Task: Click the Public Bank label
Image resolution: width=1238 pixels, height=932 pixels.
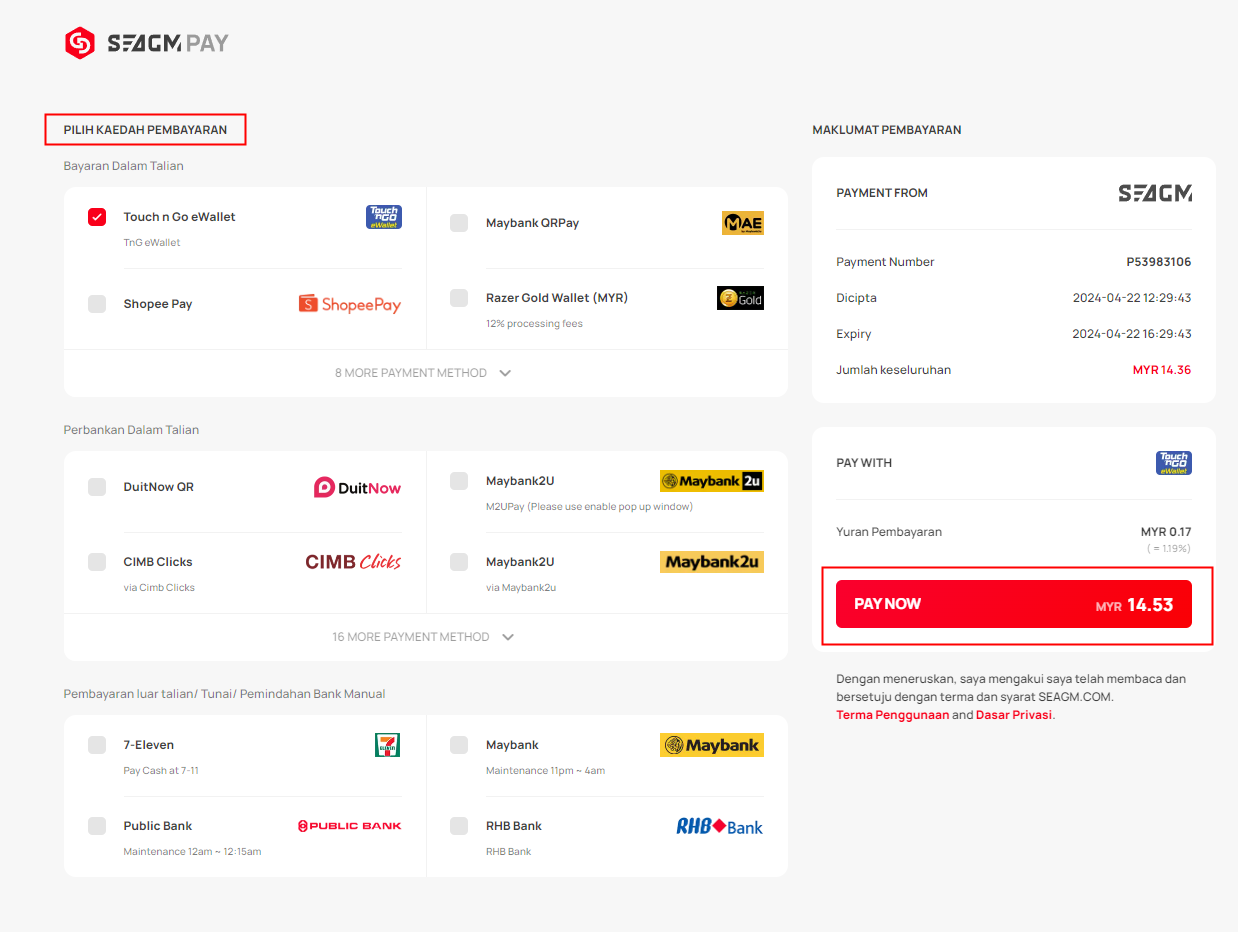Action: pyautogui.click(x=158, y=826)
